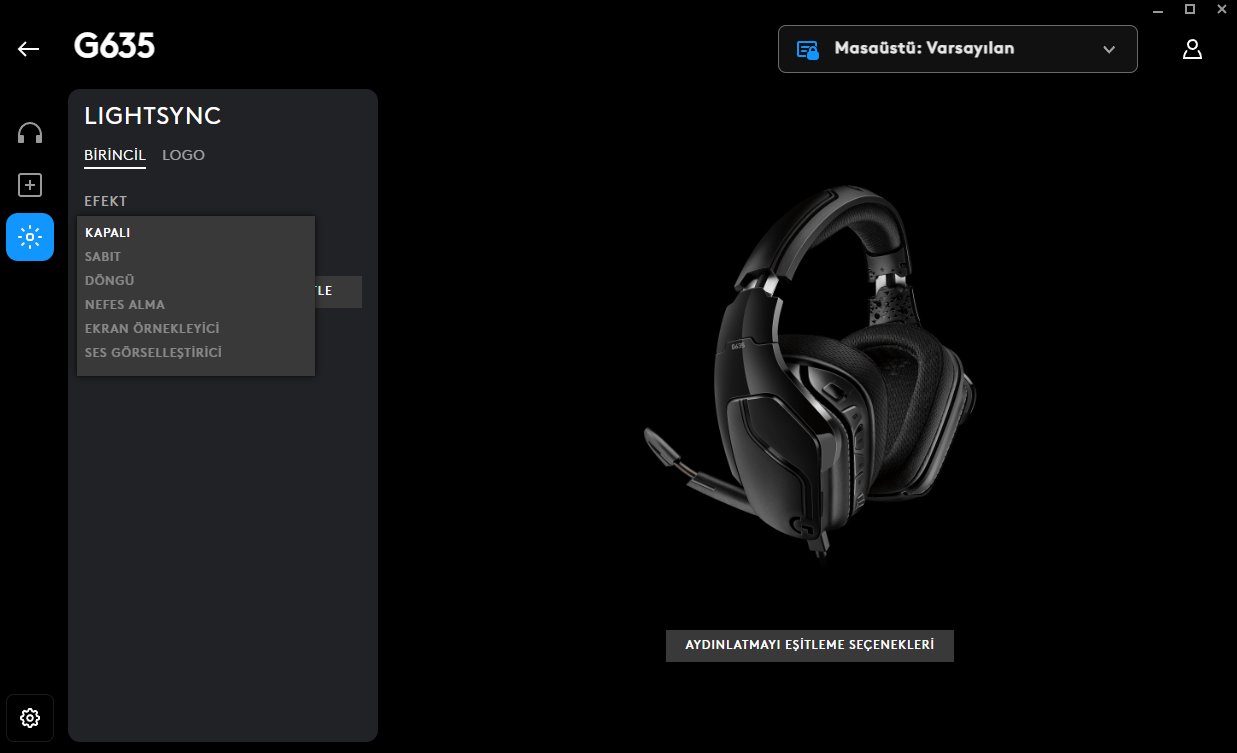Image resolution: width=1237 pixels, height=753 pixels.
Task: Click AYDINLATMAYI EŞİTLEME SEÇENEKLERİ button
Action: pyautogui.click(x=810, y=646)
